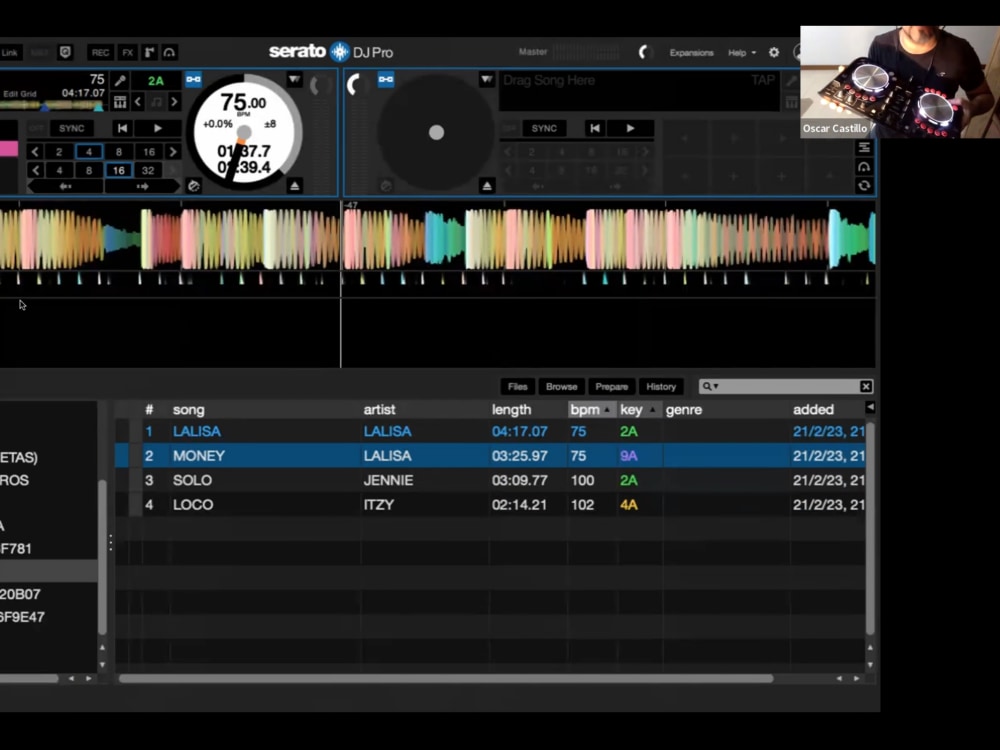Screen dimensions: 1000x750
Task: Open column chooser arrow beside added
Action: click(871, 407)
